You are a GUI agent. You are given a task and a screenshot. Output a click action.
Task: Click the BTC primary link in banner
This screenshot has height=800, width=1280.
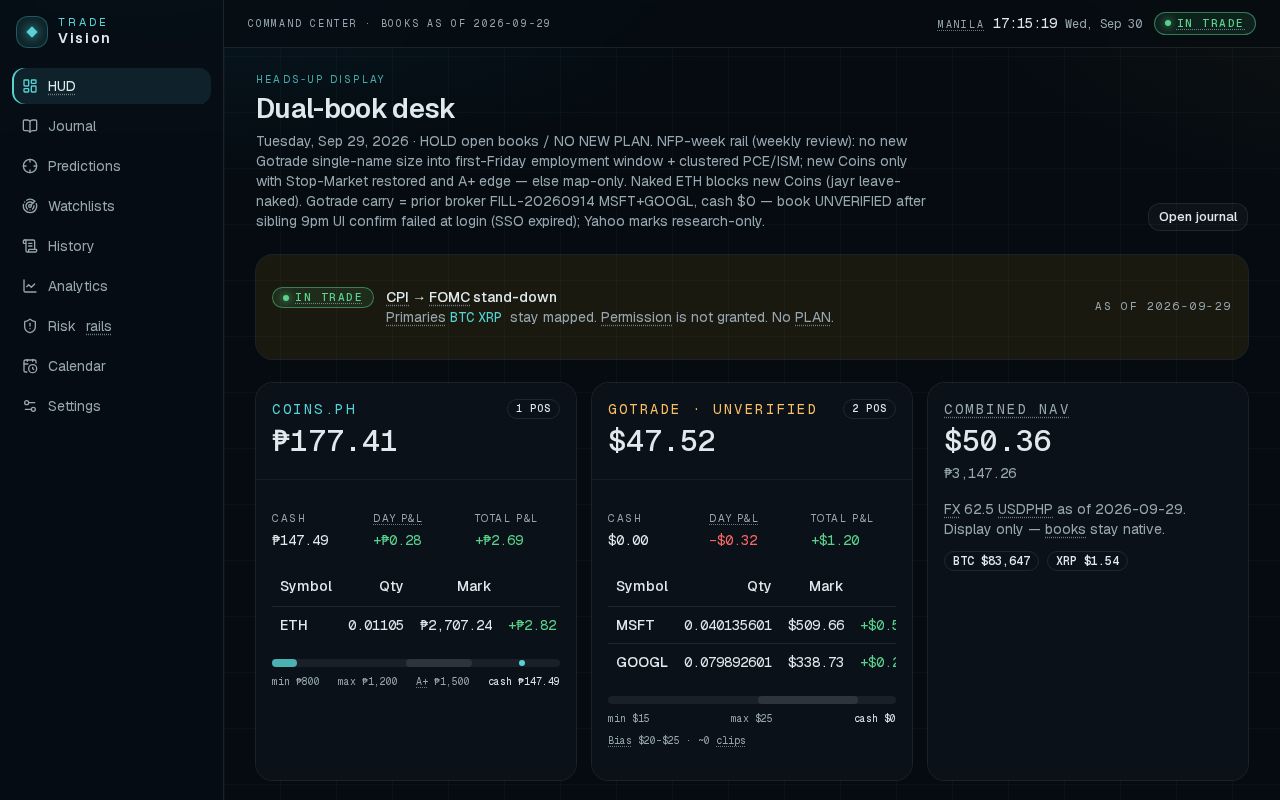coord(462,317)
